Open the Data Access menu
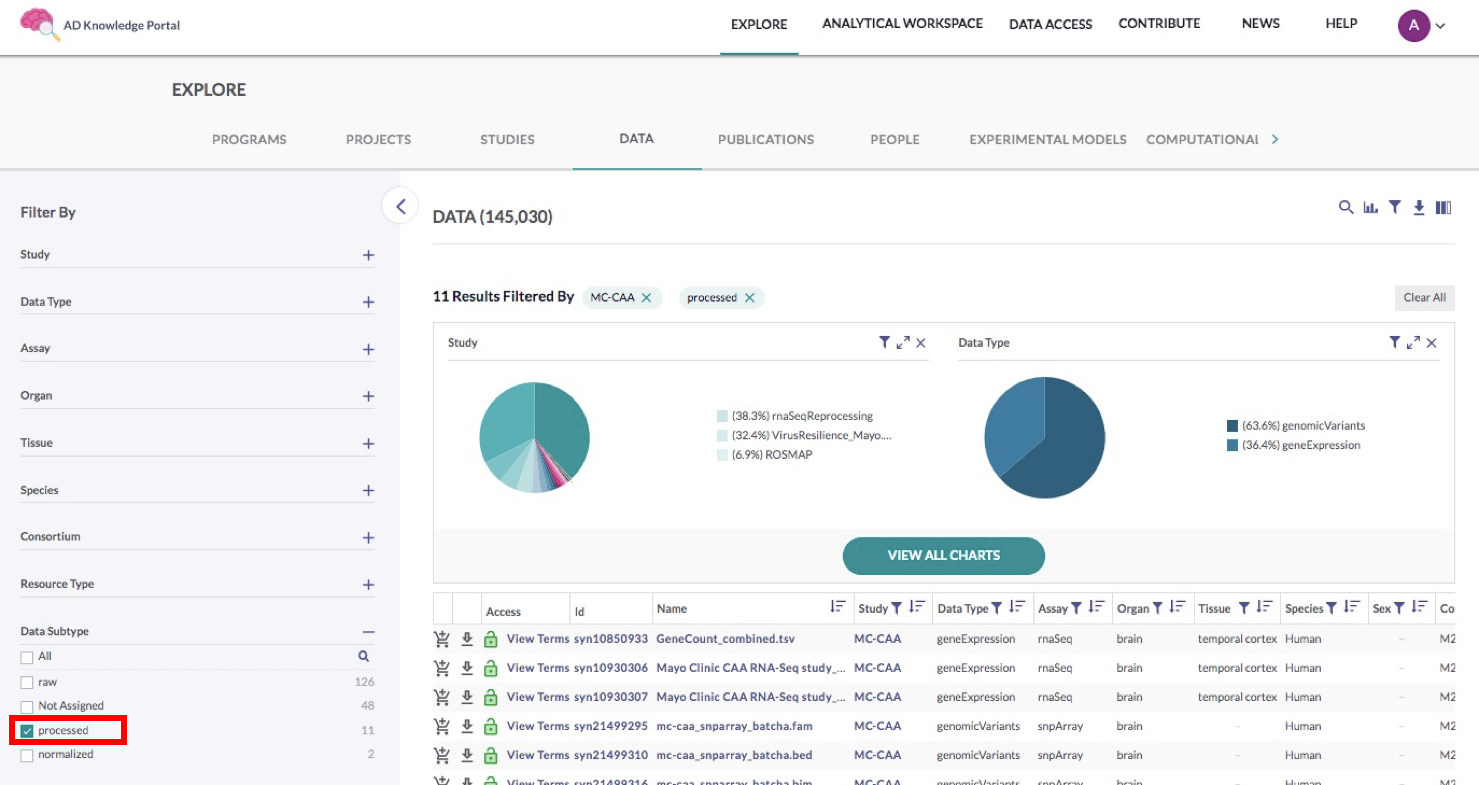 point(1050,24)
